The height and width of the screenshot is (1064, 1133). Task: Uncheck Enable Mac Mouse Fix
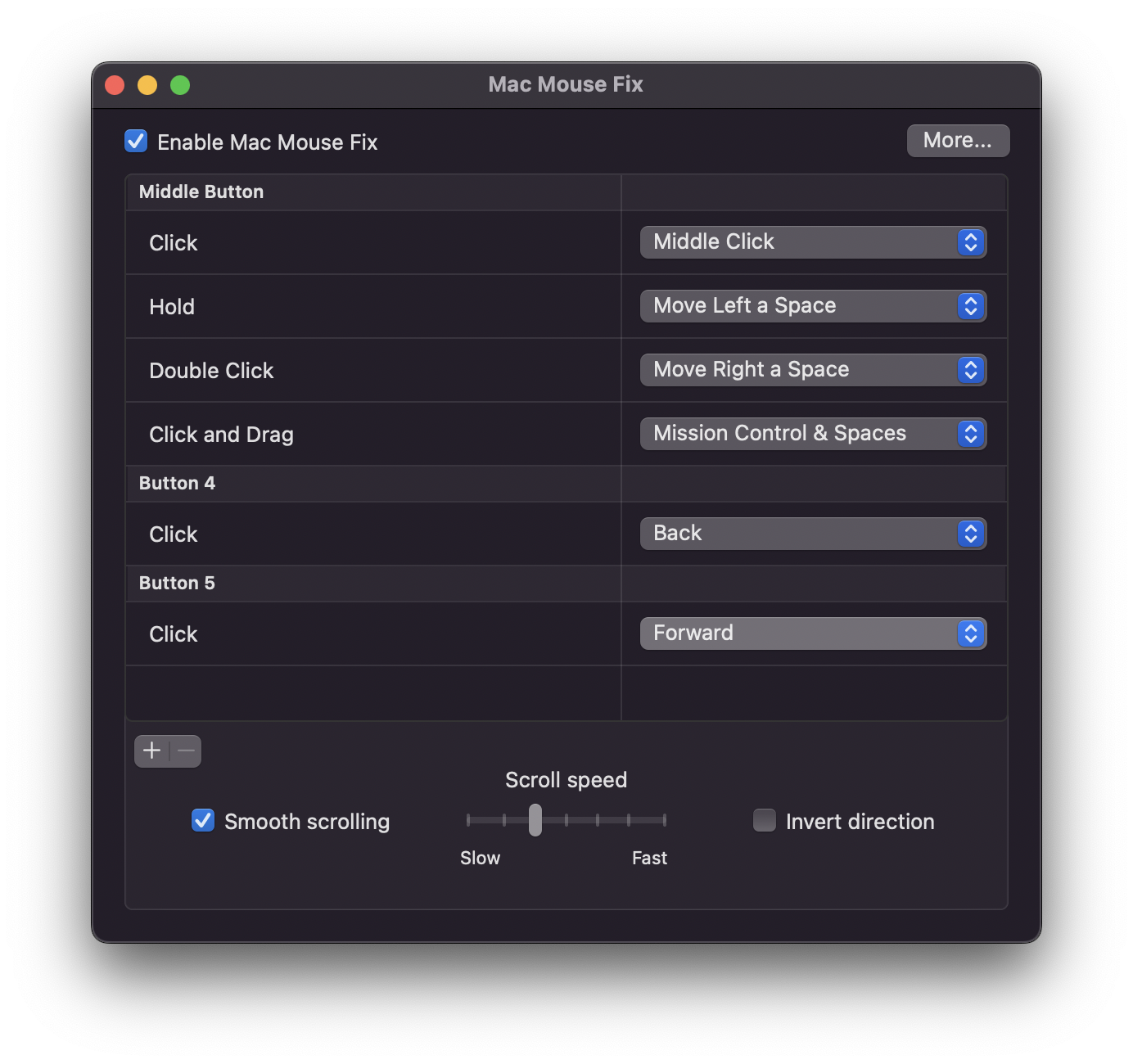[x=135, y=141]
